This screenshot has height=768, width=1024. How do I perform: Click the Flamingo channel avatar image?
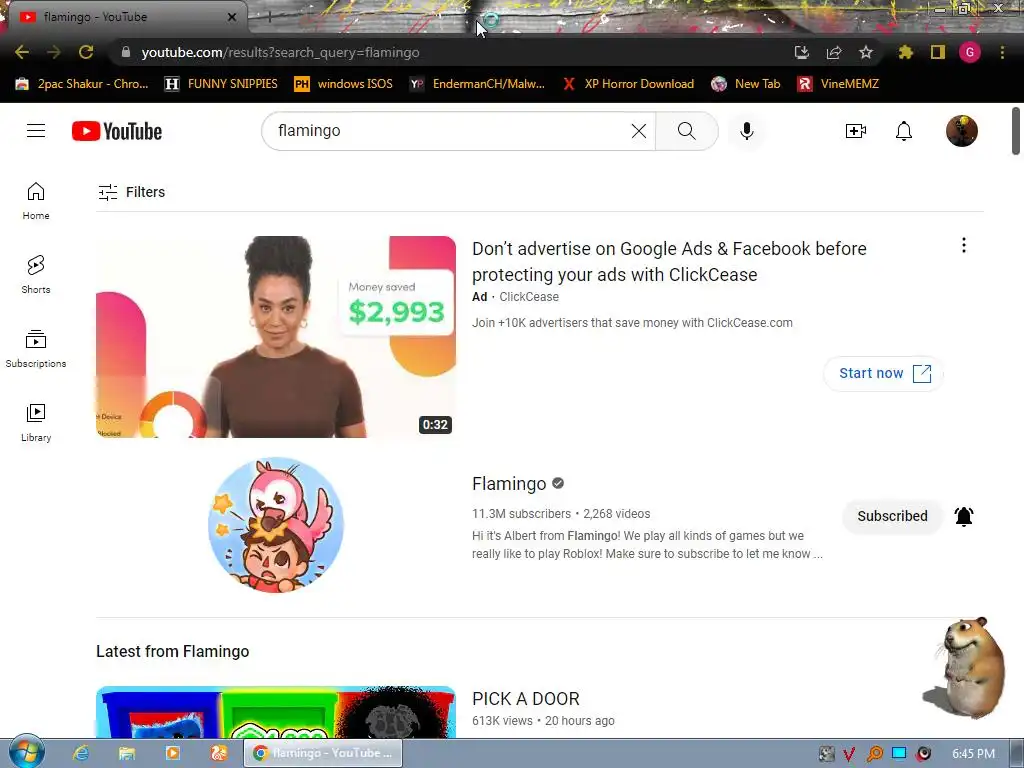click(x=276, y=524)
